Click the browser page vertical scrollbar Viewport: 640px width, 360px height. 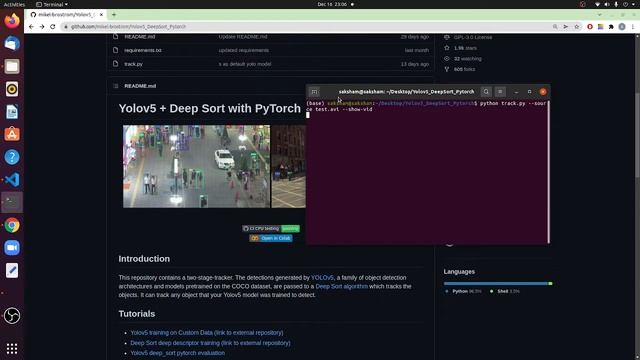637,135
